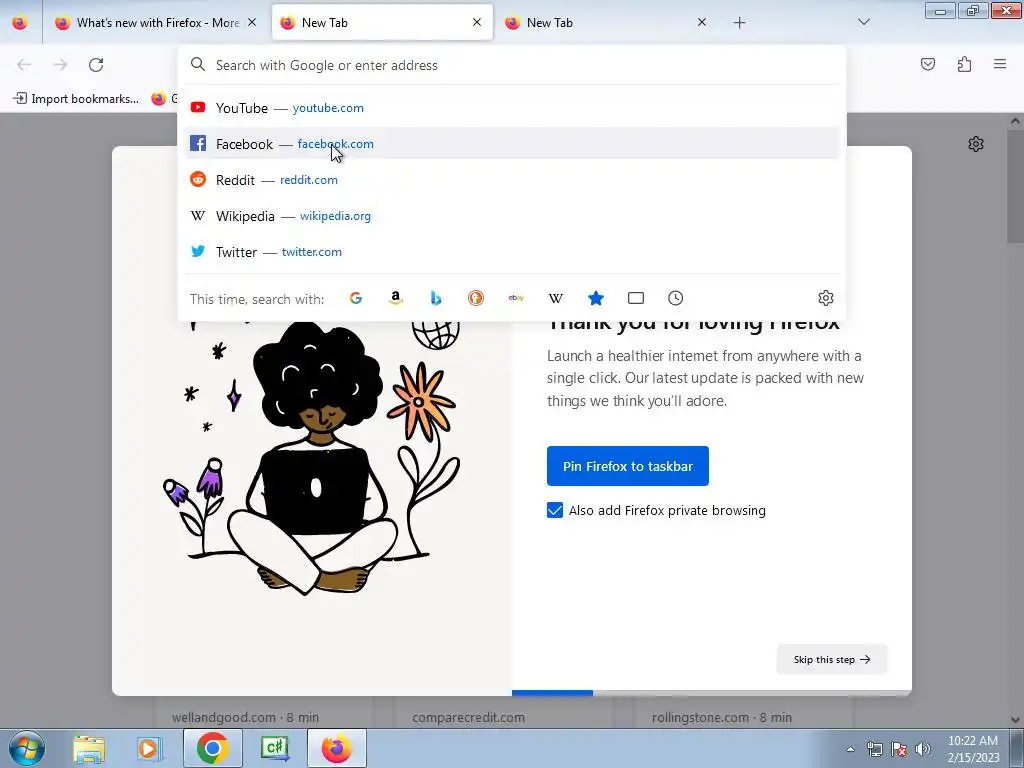Open the Windows Start menu

click(27, 748)
